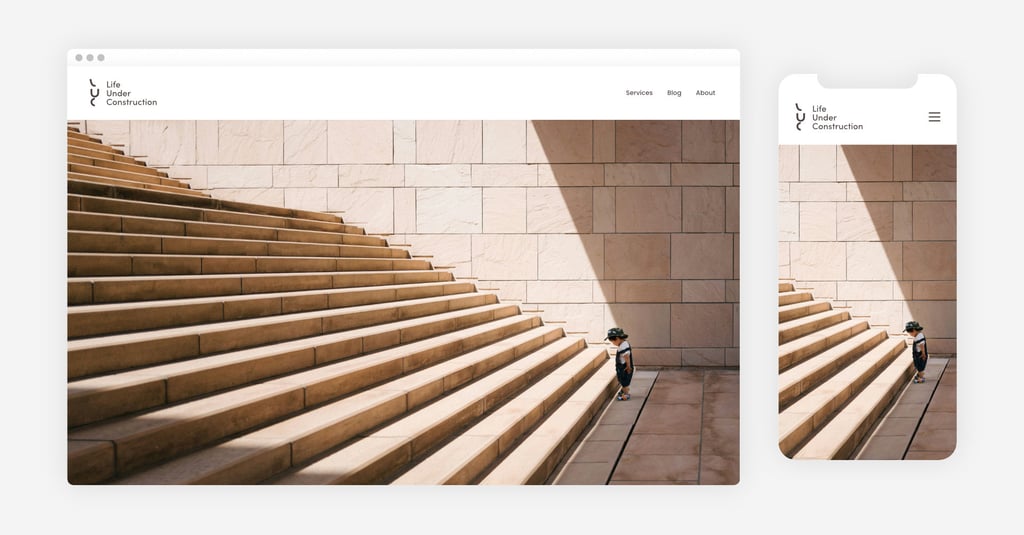
Task: Click the child standing in mobile hero photo
Action: pos(917,351)
